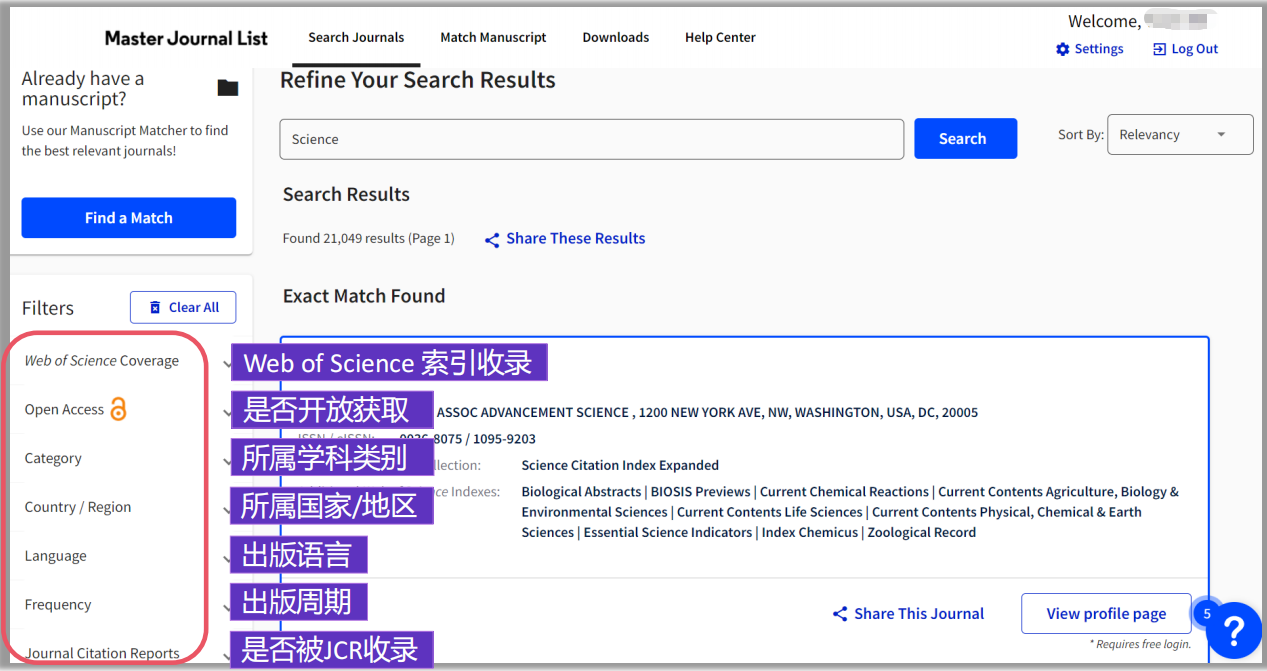This screenshot has height=671, width=1267.
Task: Switch to the Match Manuscript tab
Action: 493,37
